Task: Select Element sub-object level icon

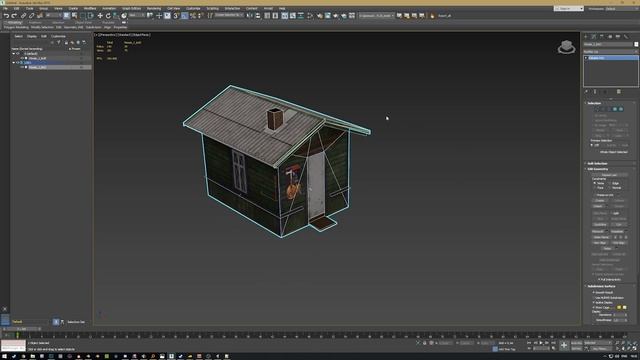Action: tap(621, 109)
